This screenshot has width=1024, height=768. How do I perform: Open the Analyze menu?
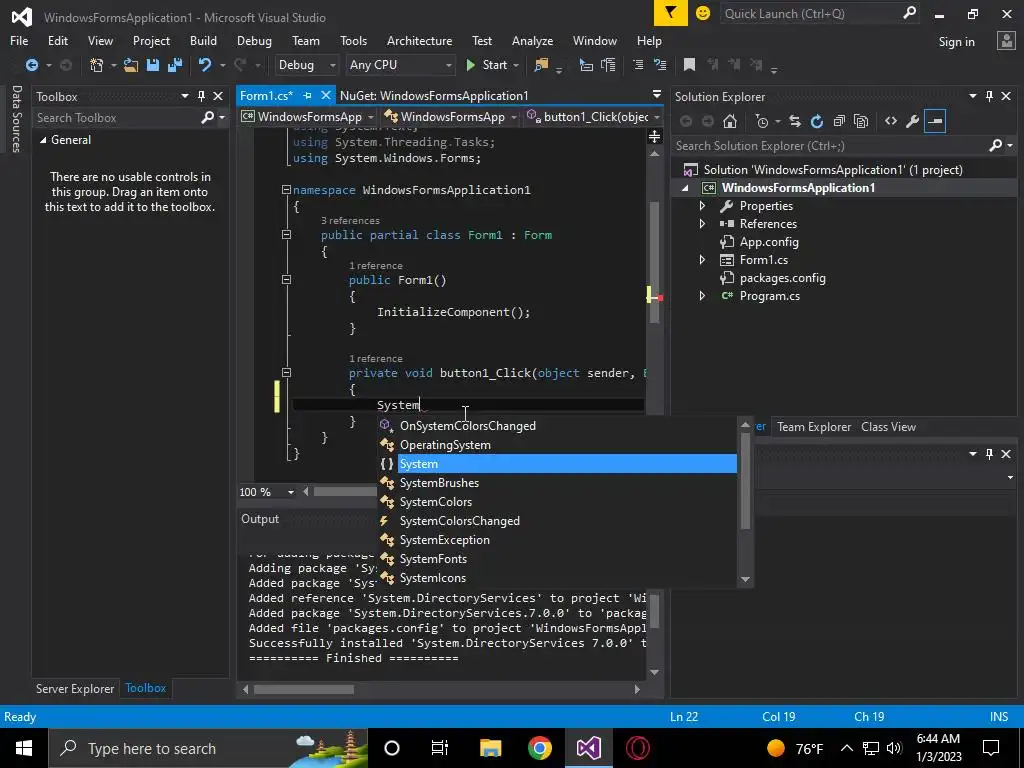click(532, 40)
